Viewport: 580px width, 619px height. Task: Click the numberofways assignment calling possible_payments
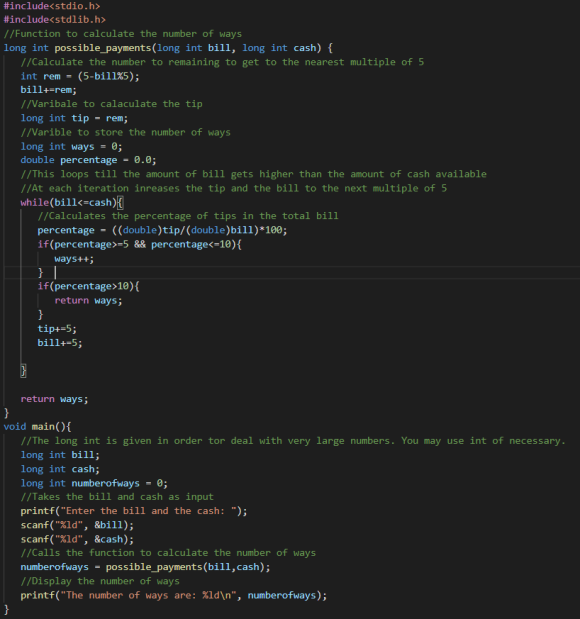(145, 567)
